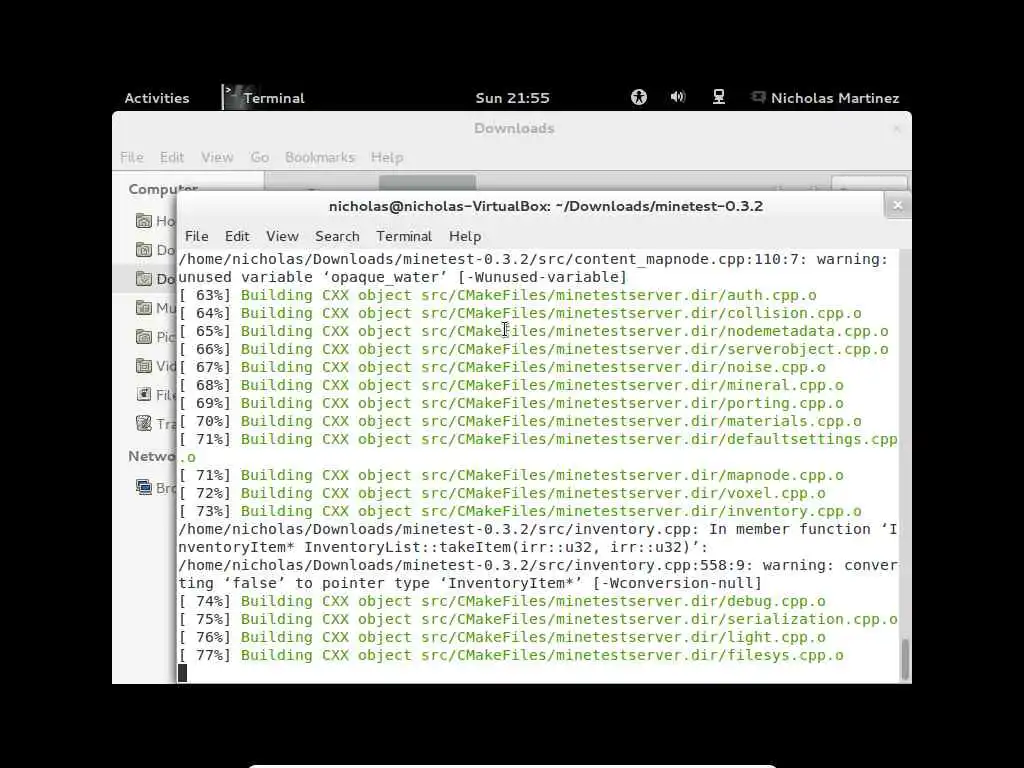The height and width of the screenshot is (768, 1024).
Task: Click the inventory.cpp:558:9 warning path
Action: click(x=538, y=566)
